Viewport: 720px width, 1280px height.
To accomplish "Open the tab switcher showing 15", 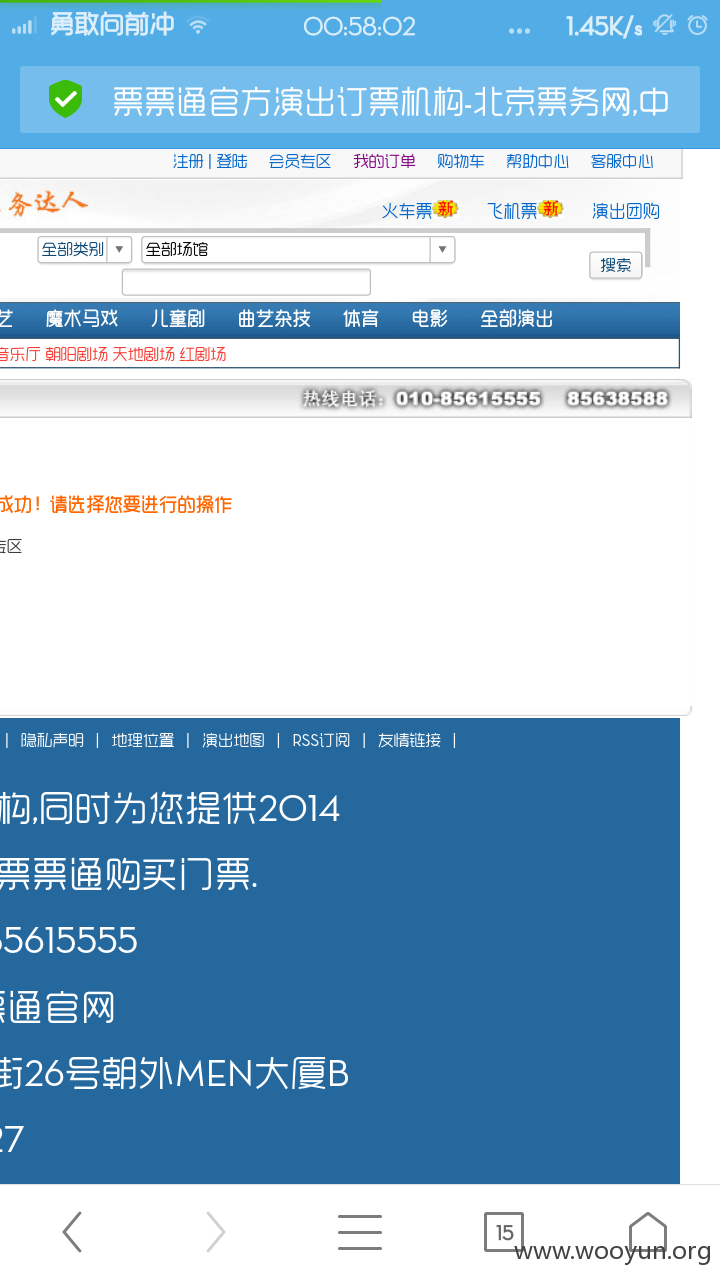I will [x=504, y=1232].
